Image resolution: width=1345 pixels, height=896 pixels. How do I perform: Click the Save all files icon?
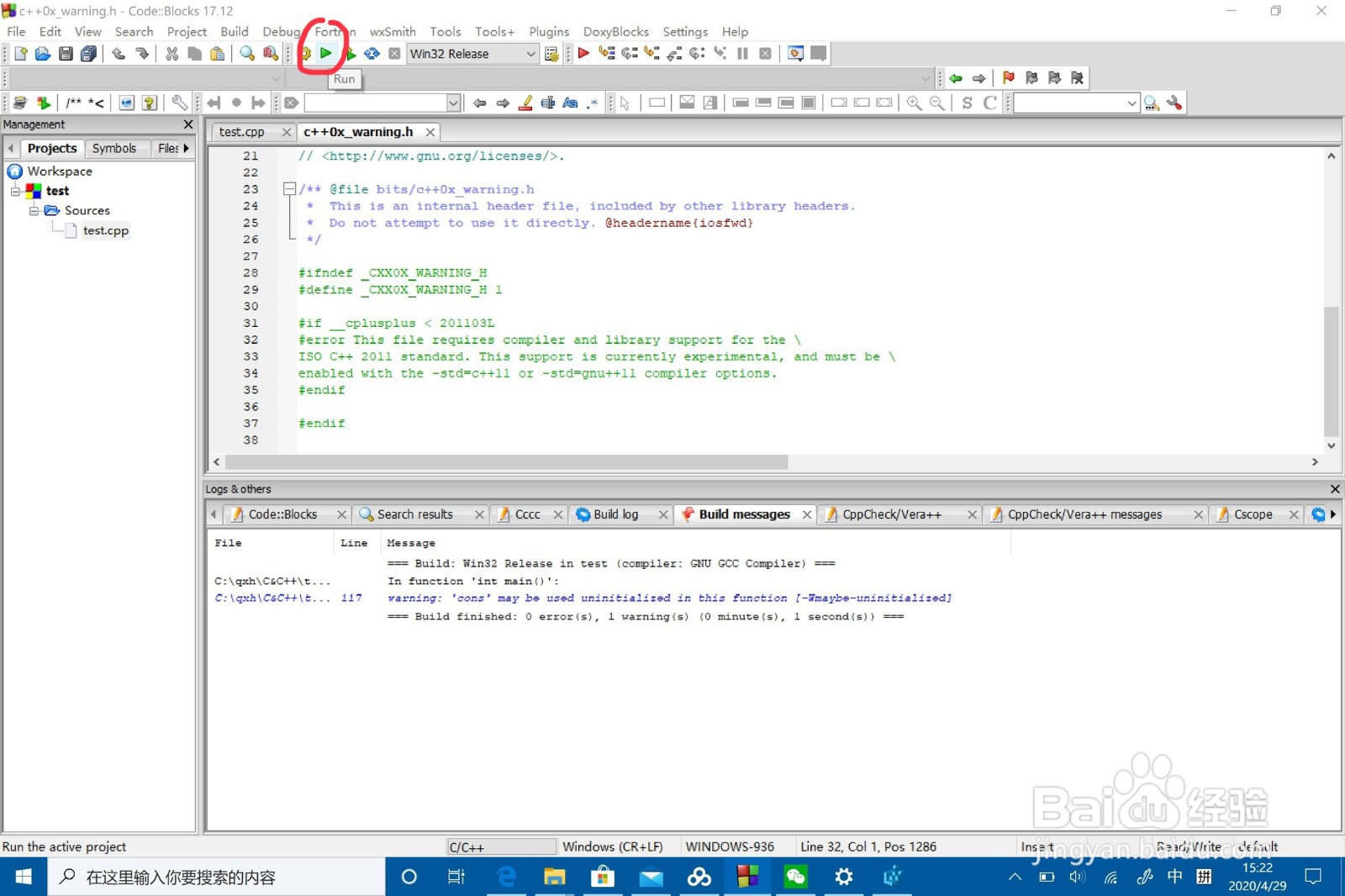click(88, 54)
